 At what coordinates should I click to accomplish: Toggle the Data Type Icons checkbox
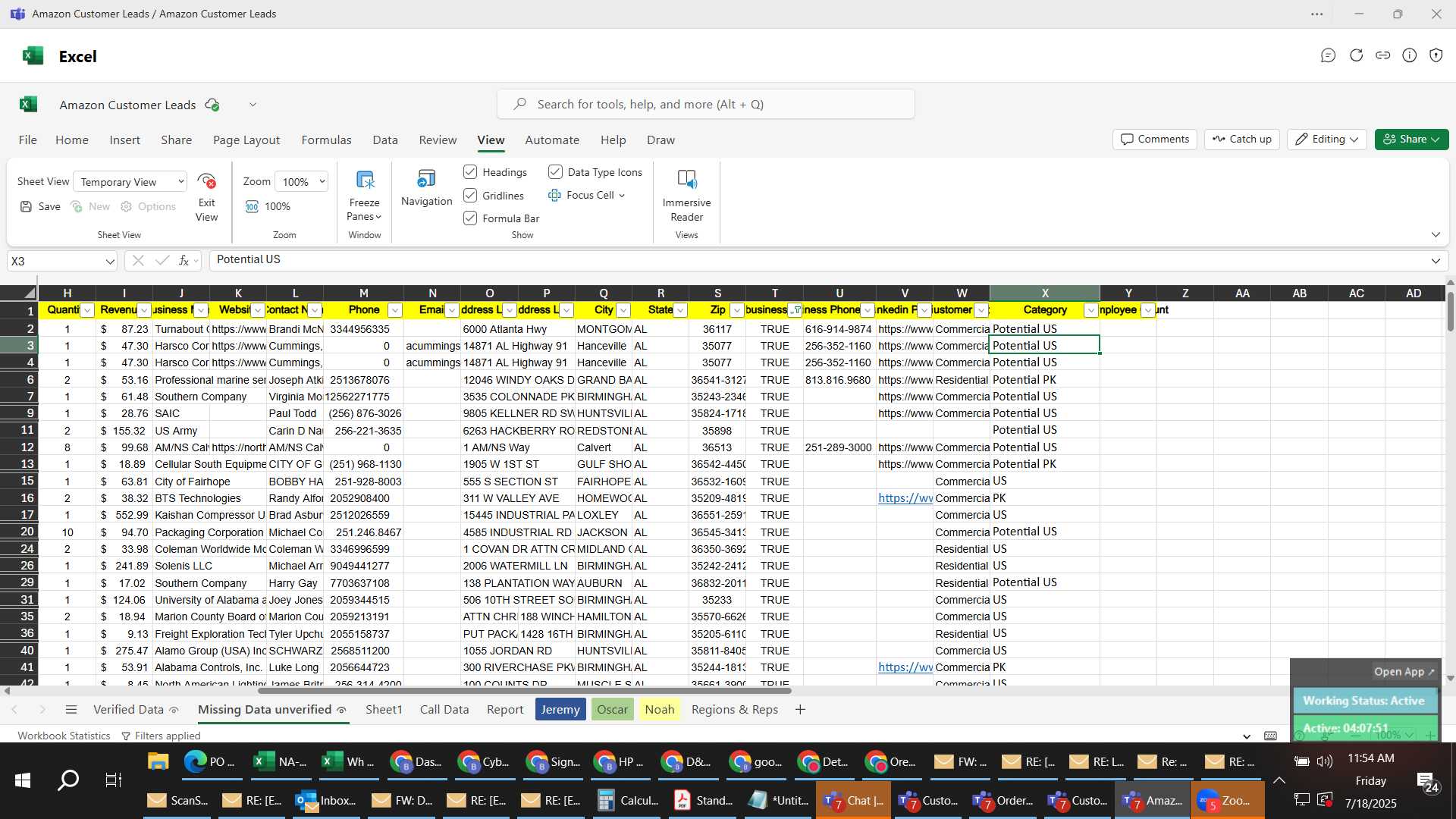[555, 172]
